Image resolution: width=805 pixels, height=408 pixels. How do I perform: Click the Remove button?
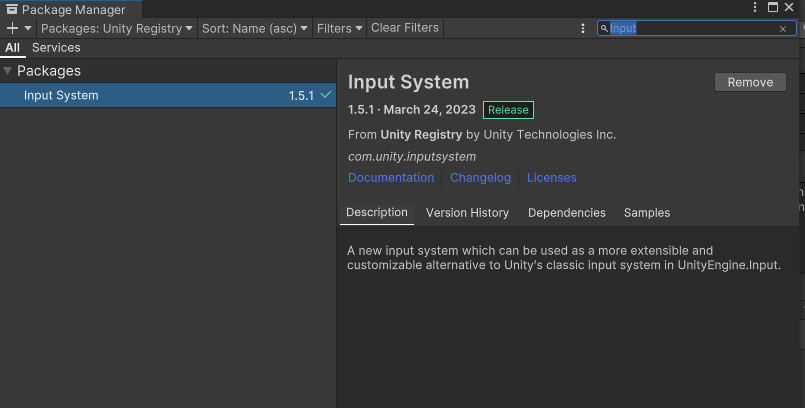[750, 82]
